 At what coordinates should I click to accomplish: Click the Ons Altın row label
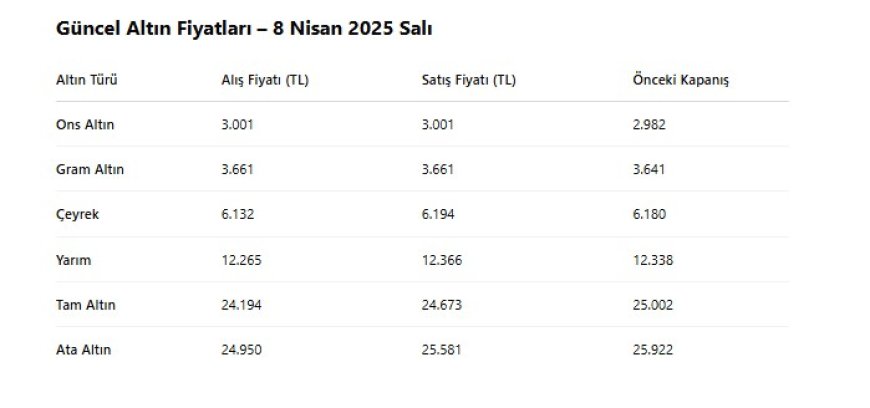pos(85,124)
